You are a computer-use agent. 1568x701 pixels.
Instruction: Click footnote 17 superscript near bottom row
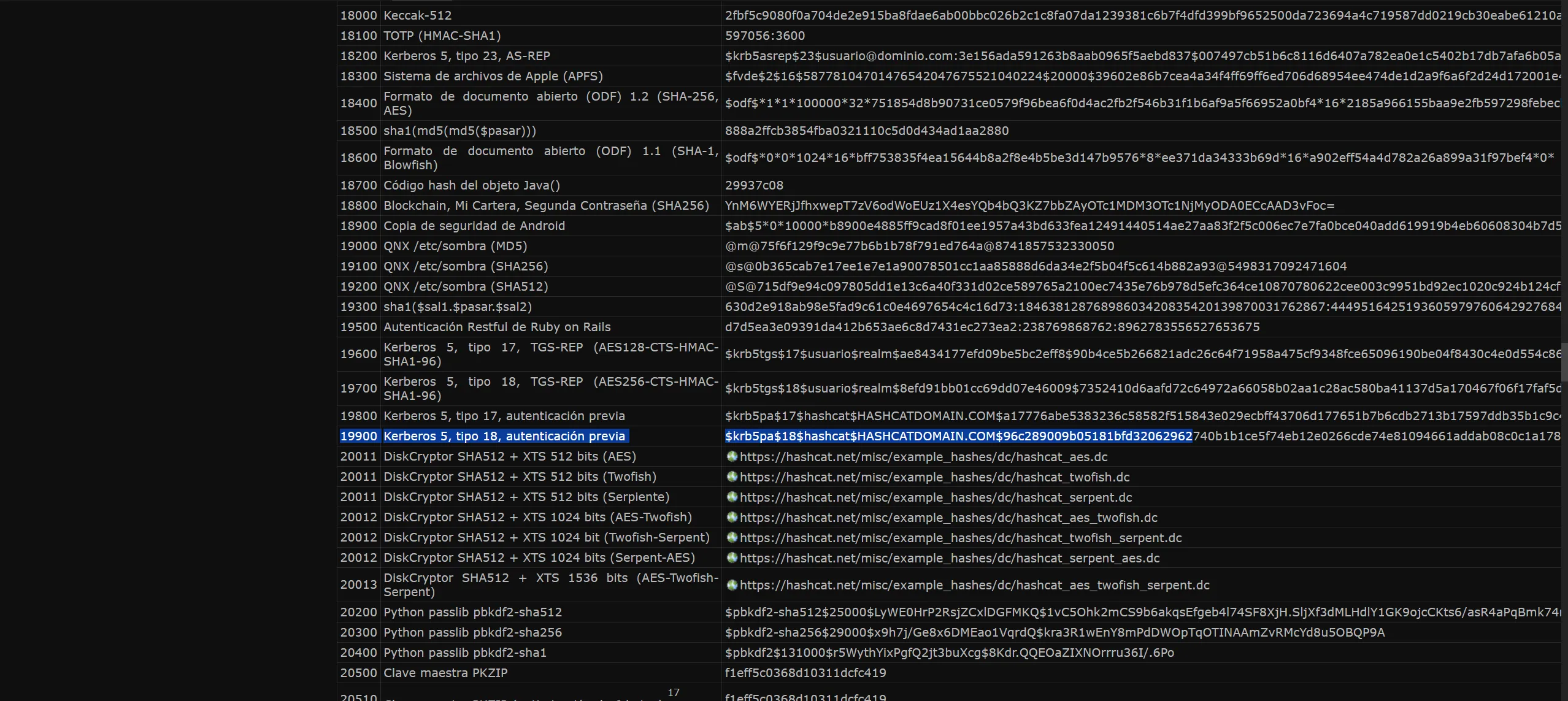coord(674,692)
